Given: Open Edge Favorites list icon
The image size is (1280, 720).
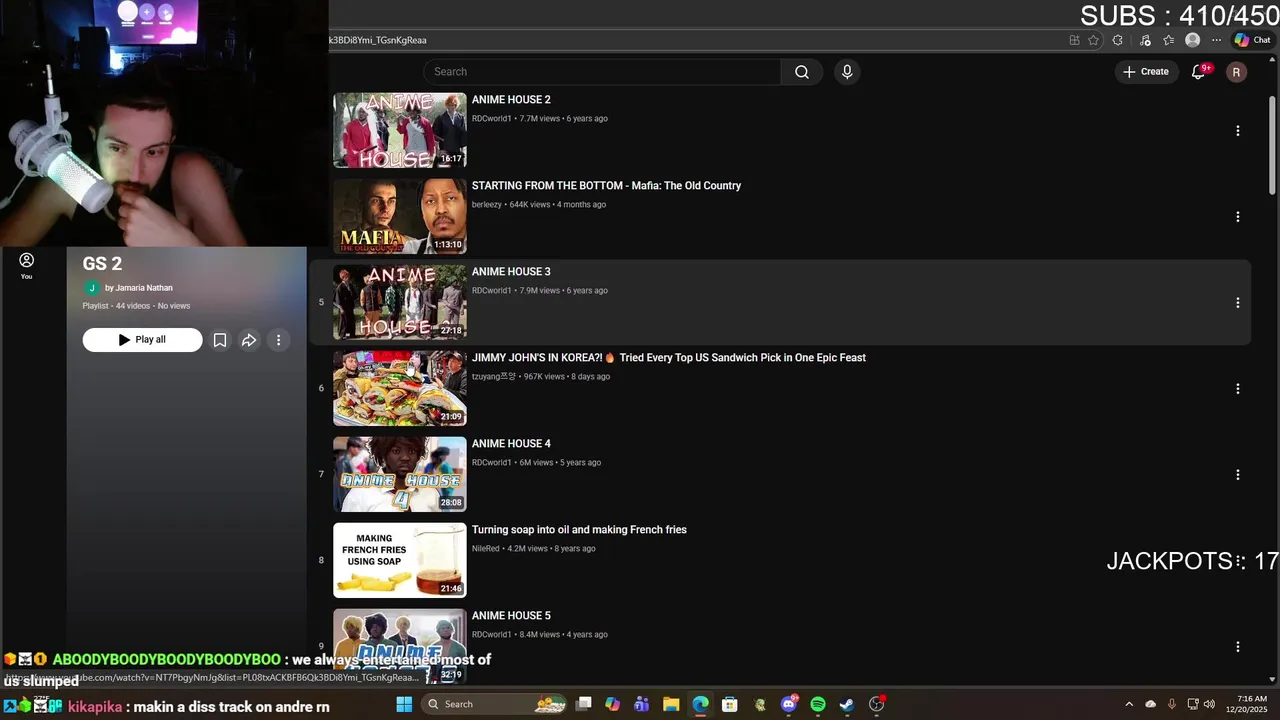Looking at the screenshot, I should [1168, 40].
